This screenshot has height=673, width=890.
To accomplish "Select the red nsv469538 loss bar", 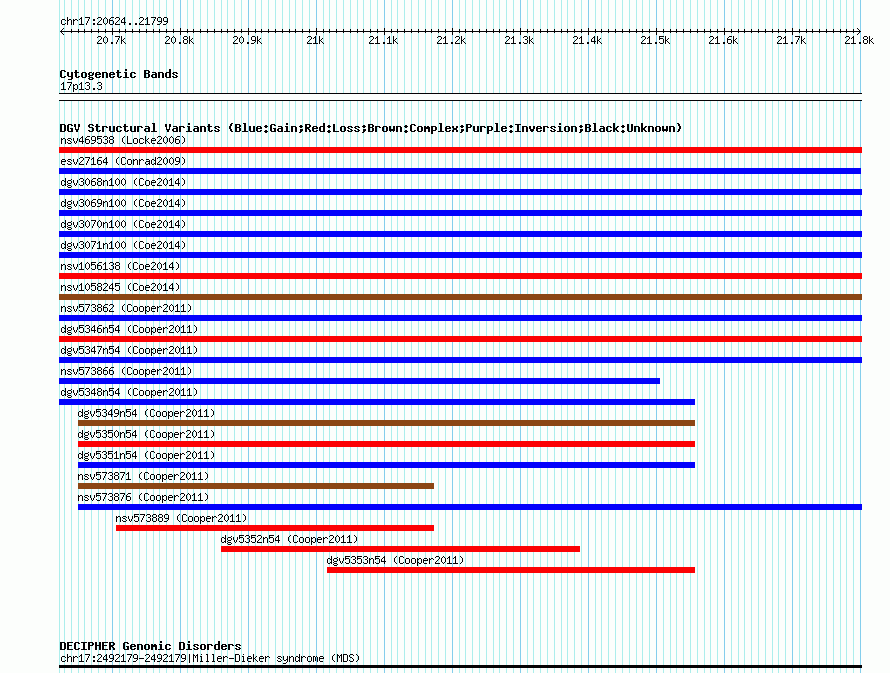I will [x=460, y=150].
